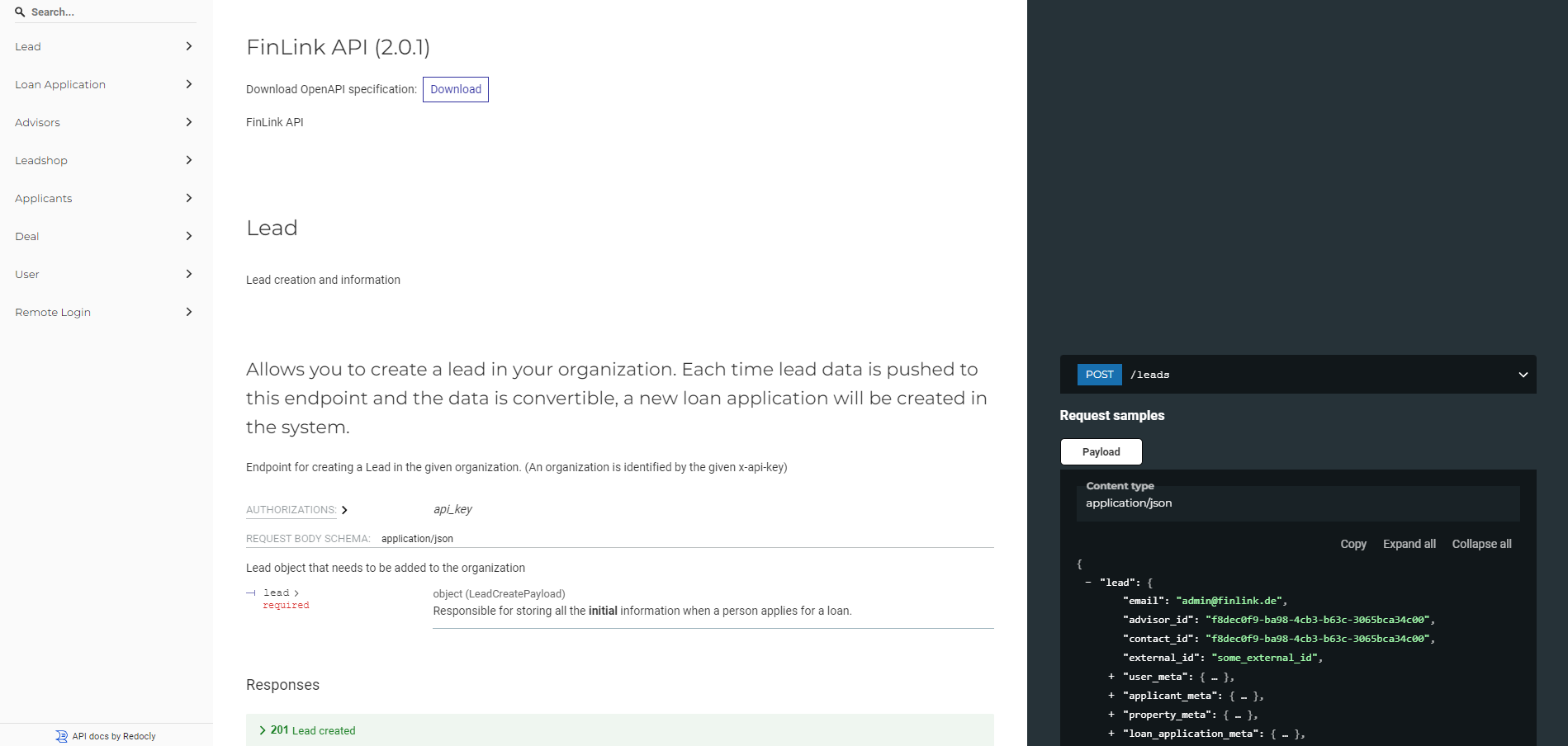Expand the User section chevron
The image size is (1568, 746).
(189, 274)
